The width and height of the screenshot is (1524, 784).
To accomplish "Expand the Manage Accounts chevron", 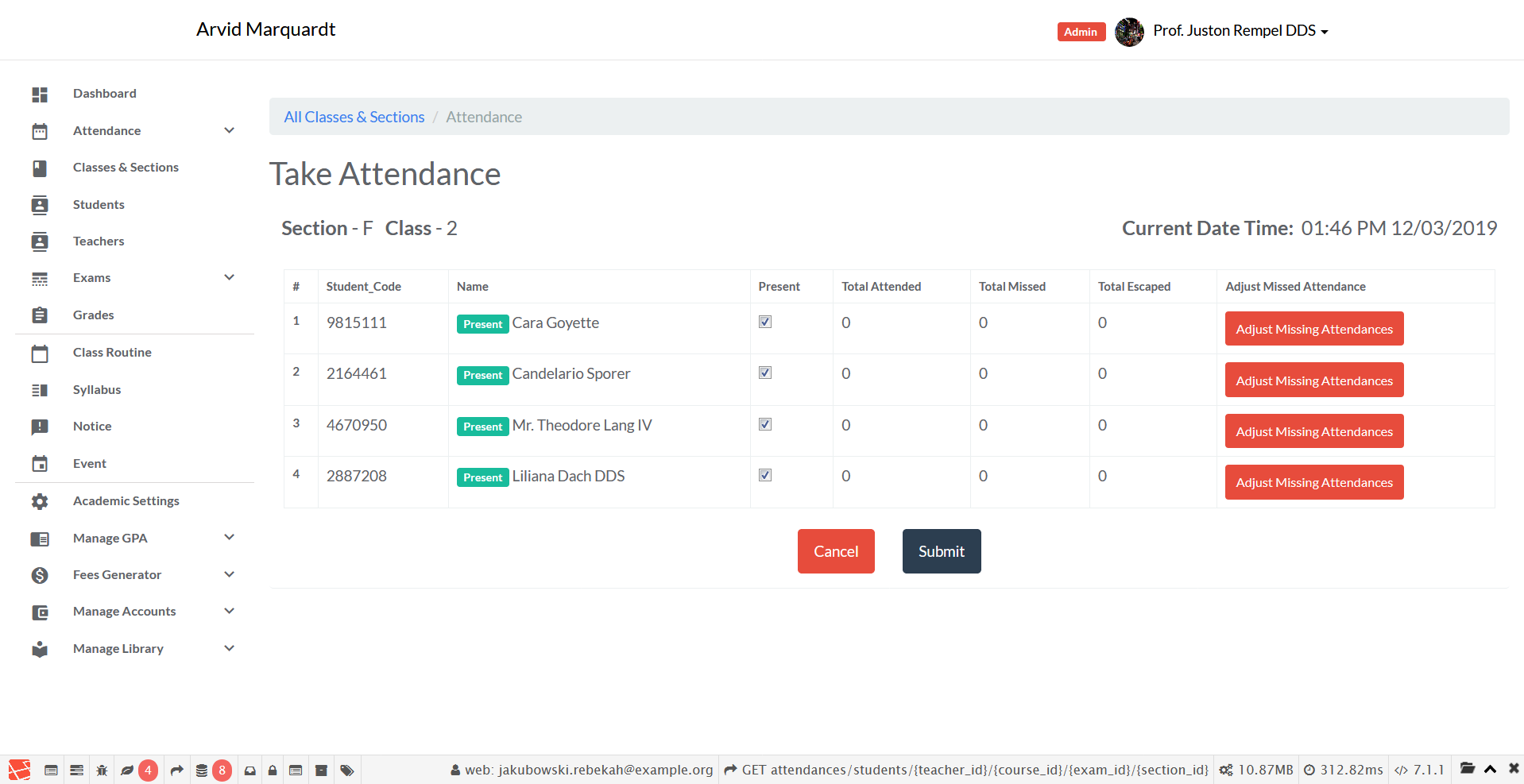I will coord(229,611).
